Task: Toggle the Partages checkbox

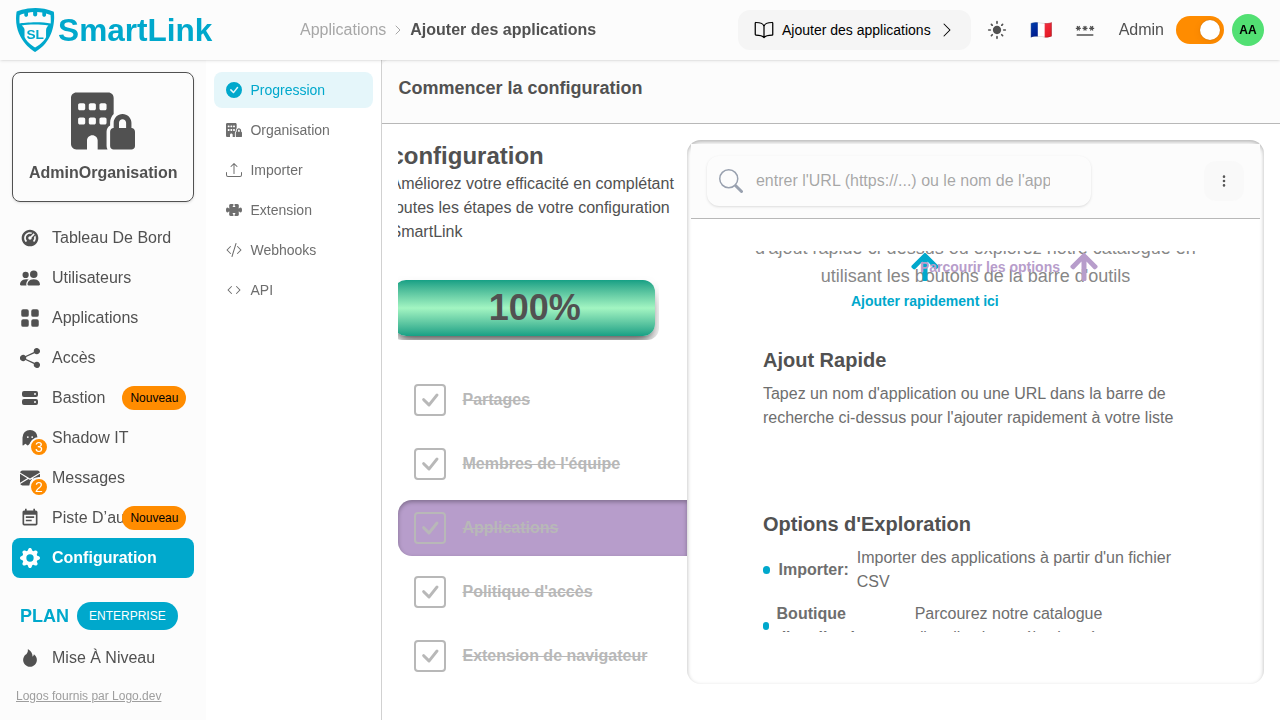Action: (x=430, y=400)
